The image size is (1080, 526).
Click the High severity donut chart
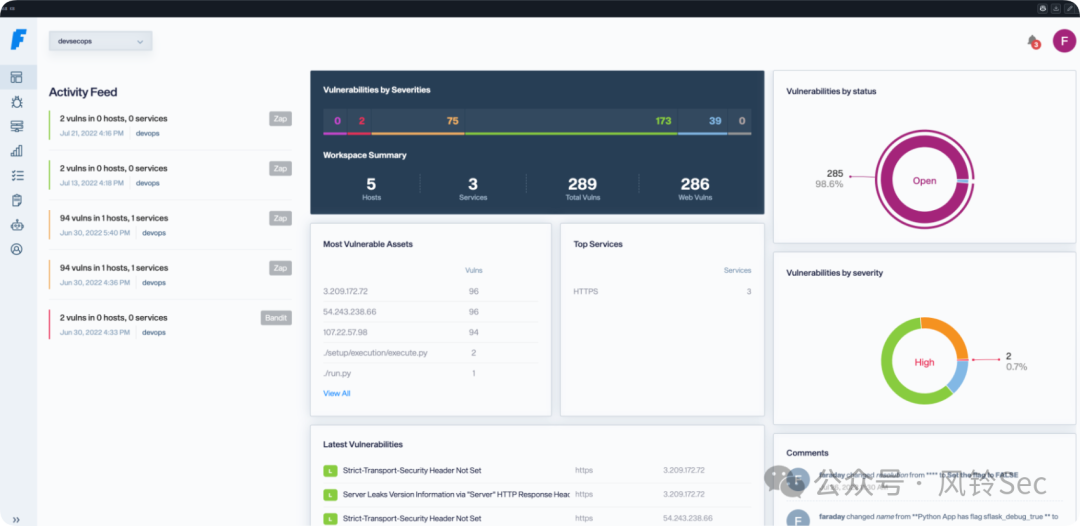click(924, 361)
